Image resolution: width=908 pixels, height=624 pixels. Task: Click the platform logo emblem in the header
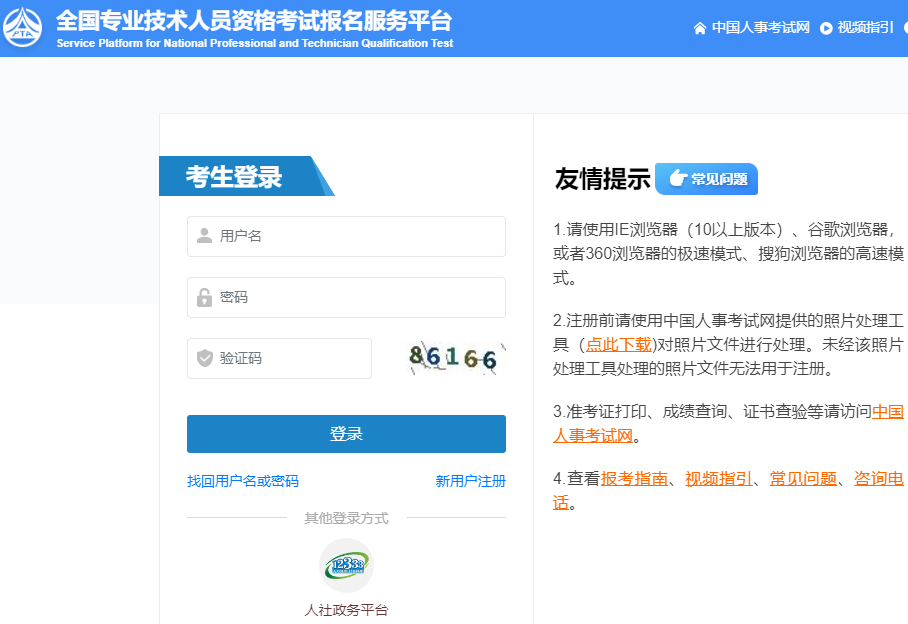(24, 26)
